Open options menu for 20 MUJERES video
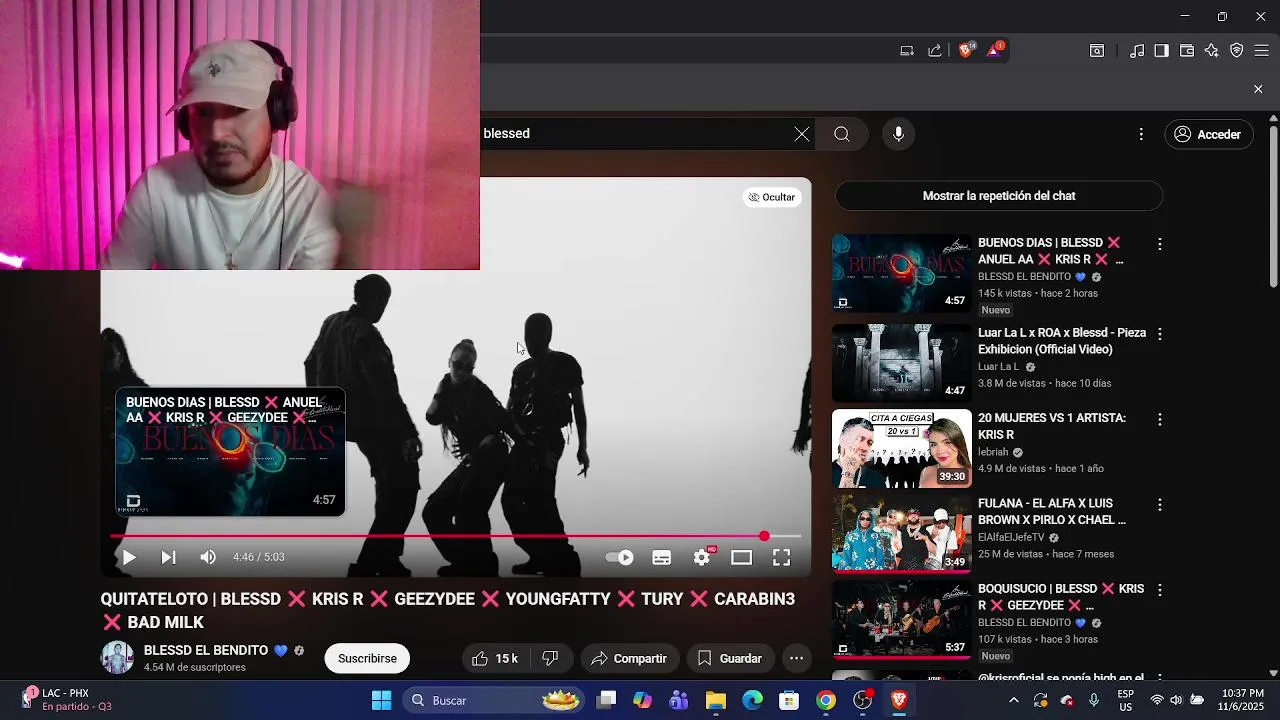This screenshot has width=1280, height=720. [1160, 420]
